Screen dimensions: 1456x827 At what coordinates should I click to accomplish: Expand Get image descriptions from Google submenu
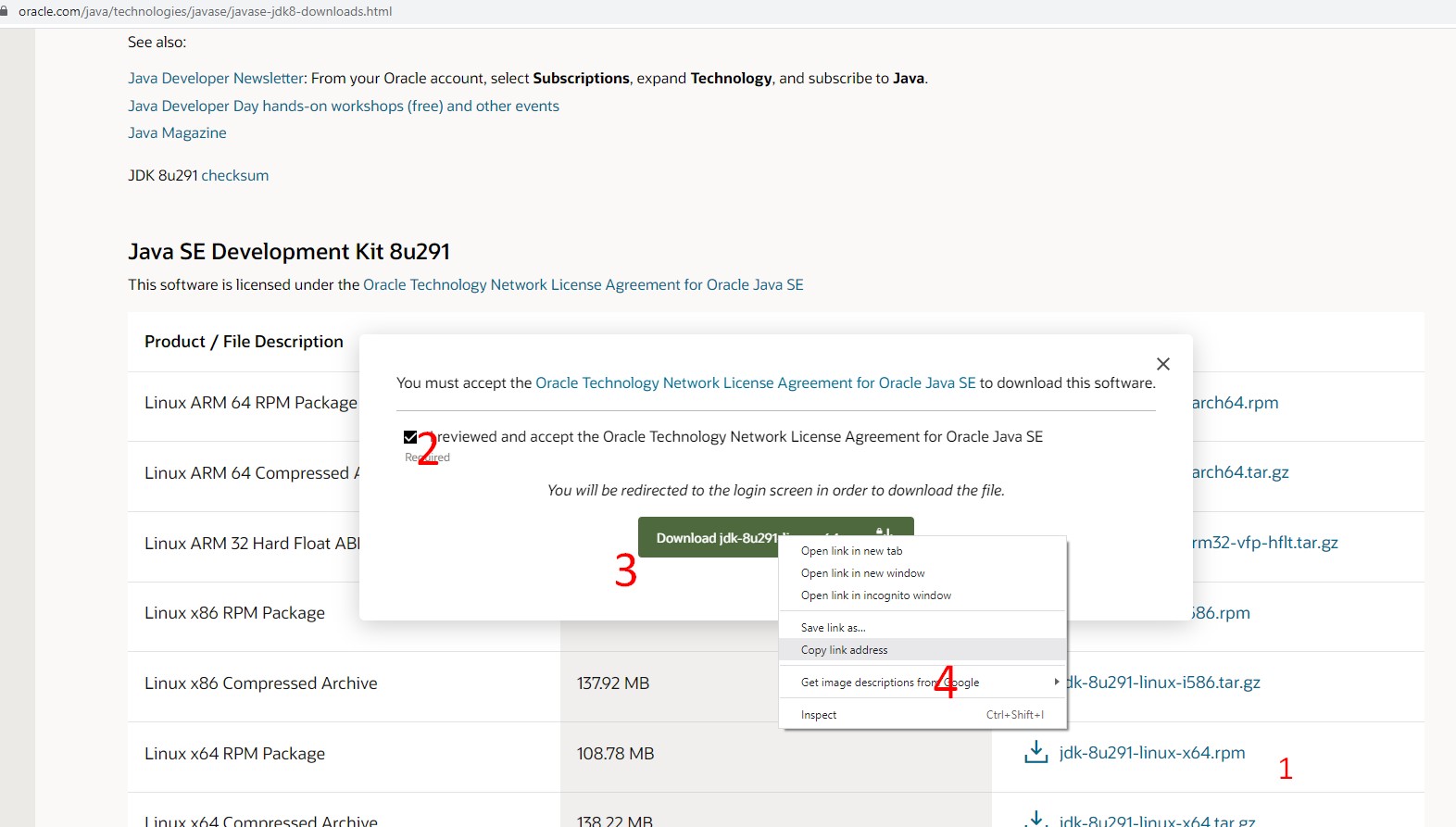point(923,683)
